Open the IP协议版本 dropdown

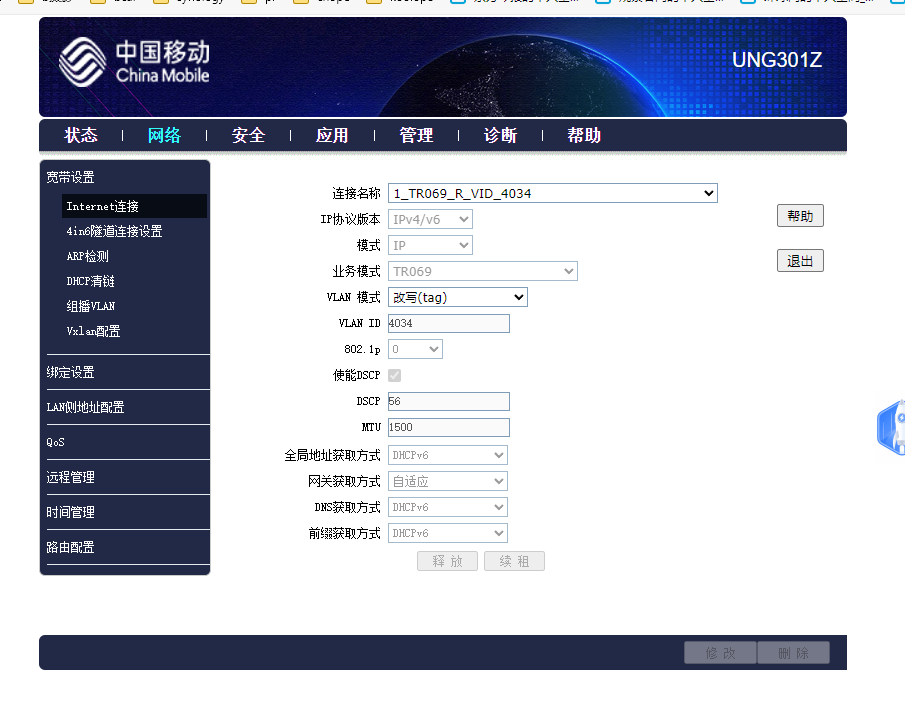pos(430,219)
